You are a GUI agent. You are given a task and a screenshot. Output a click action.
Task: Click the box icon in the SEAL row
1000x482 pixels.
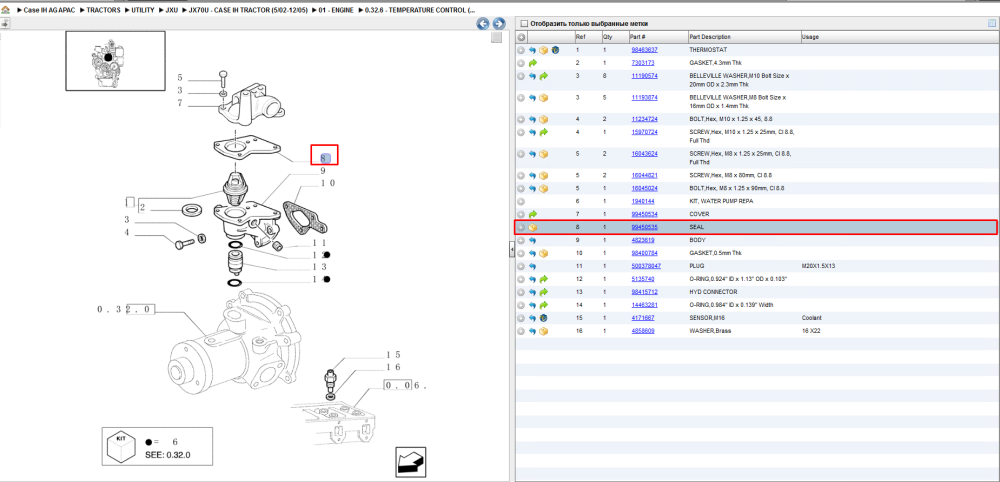click(x=533, y=228)
